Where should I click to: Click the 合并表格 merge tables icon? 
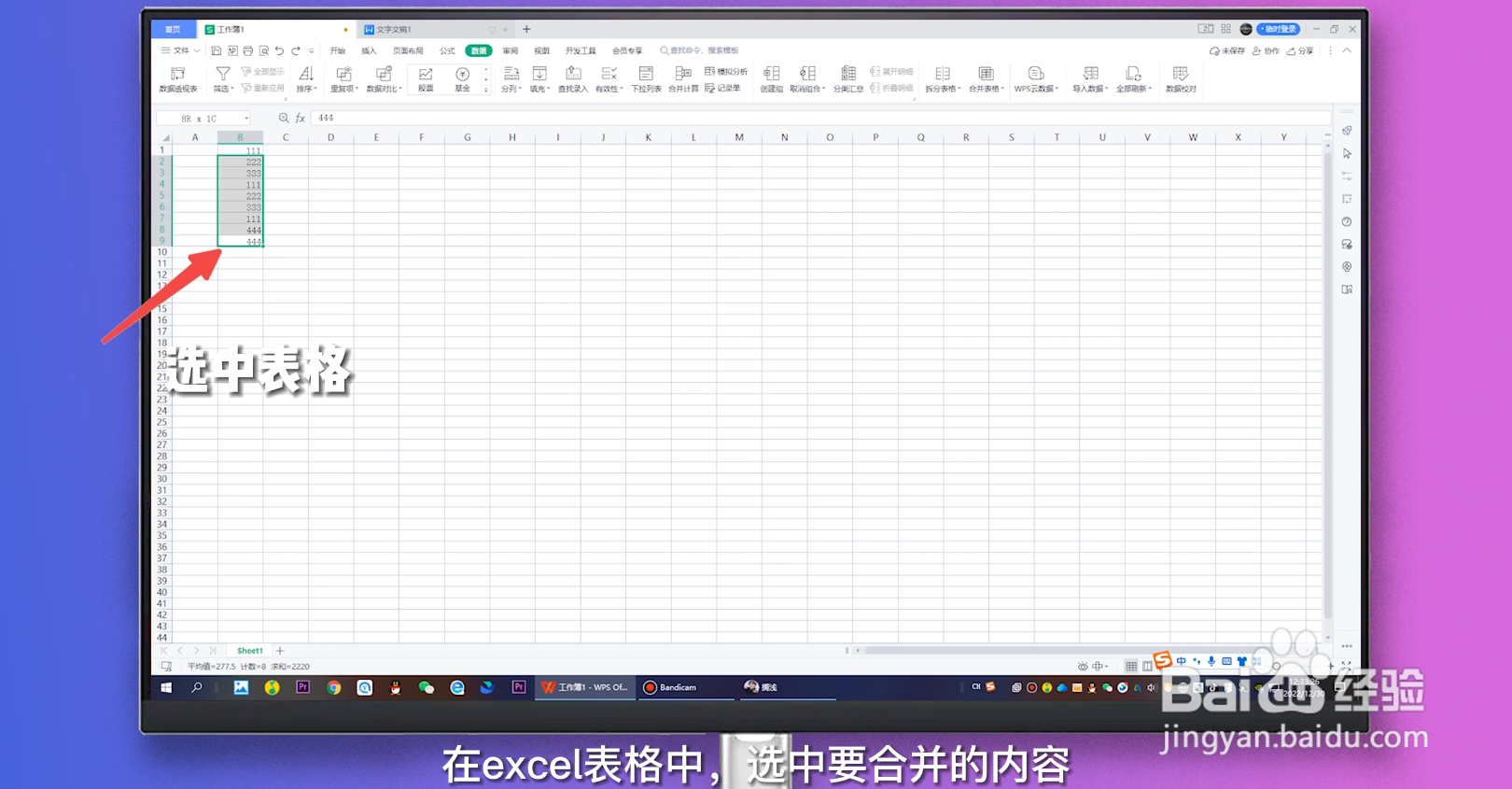pos(986,74)
